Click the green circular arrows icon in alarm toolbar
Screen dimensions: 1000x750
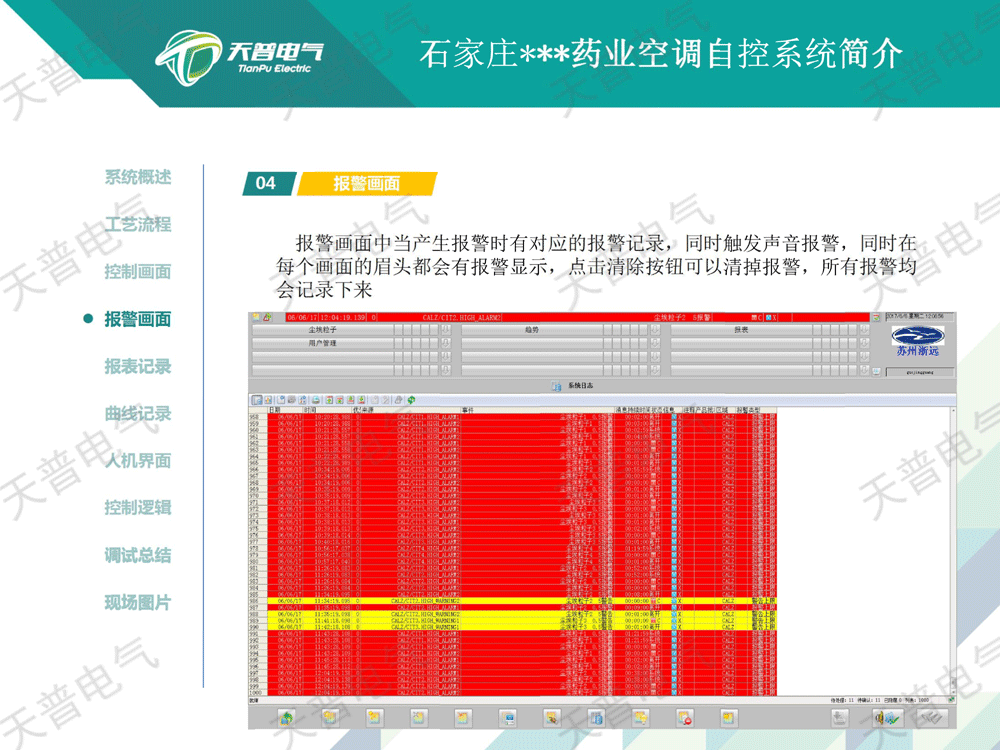tap(411, 400)
